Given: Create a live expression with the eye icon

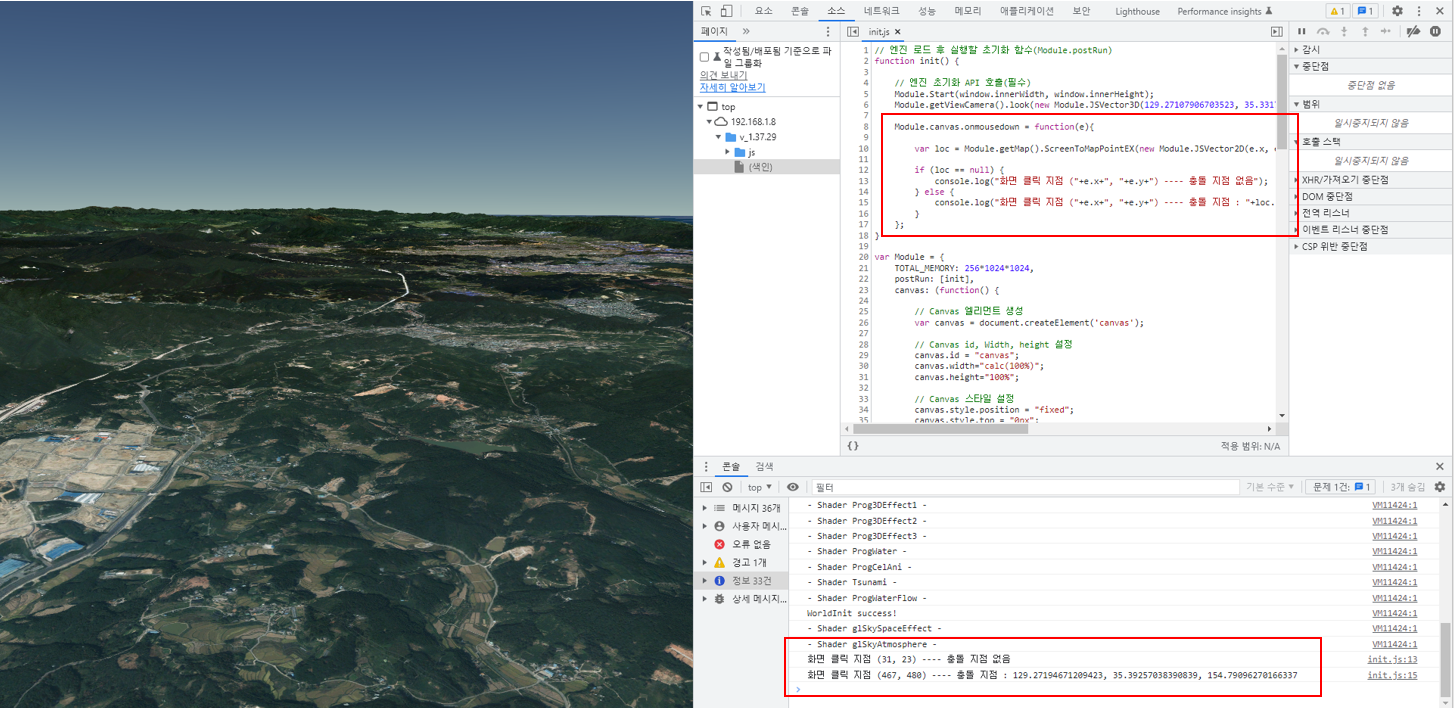Looking at the screenshot, I should tap(792, 487).
